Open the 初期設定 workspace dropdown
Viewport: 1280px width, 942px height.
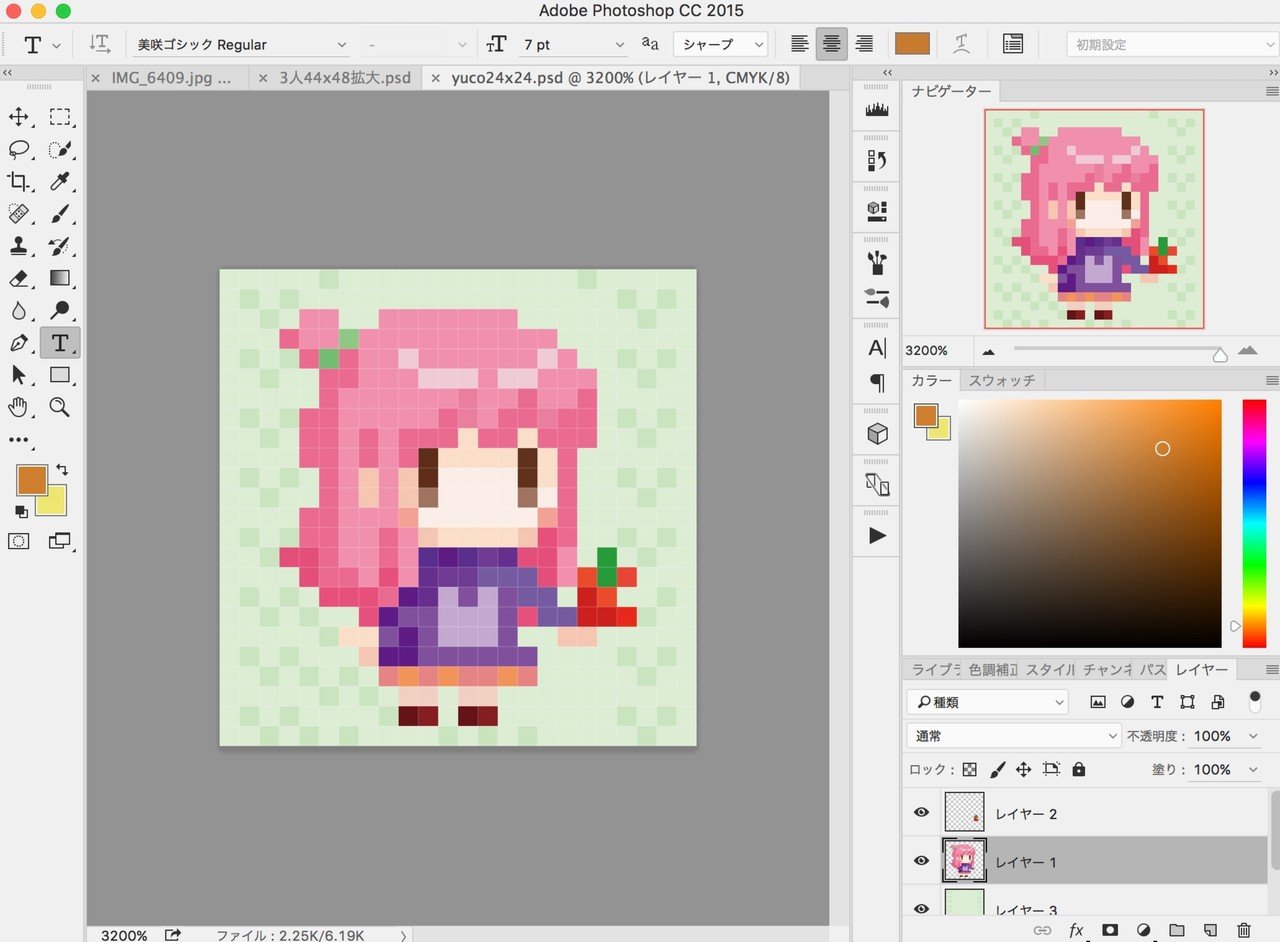pos(1172,44)
